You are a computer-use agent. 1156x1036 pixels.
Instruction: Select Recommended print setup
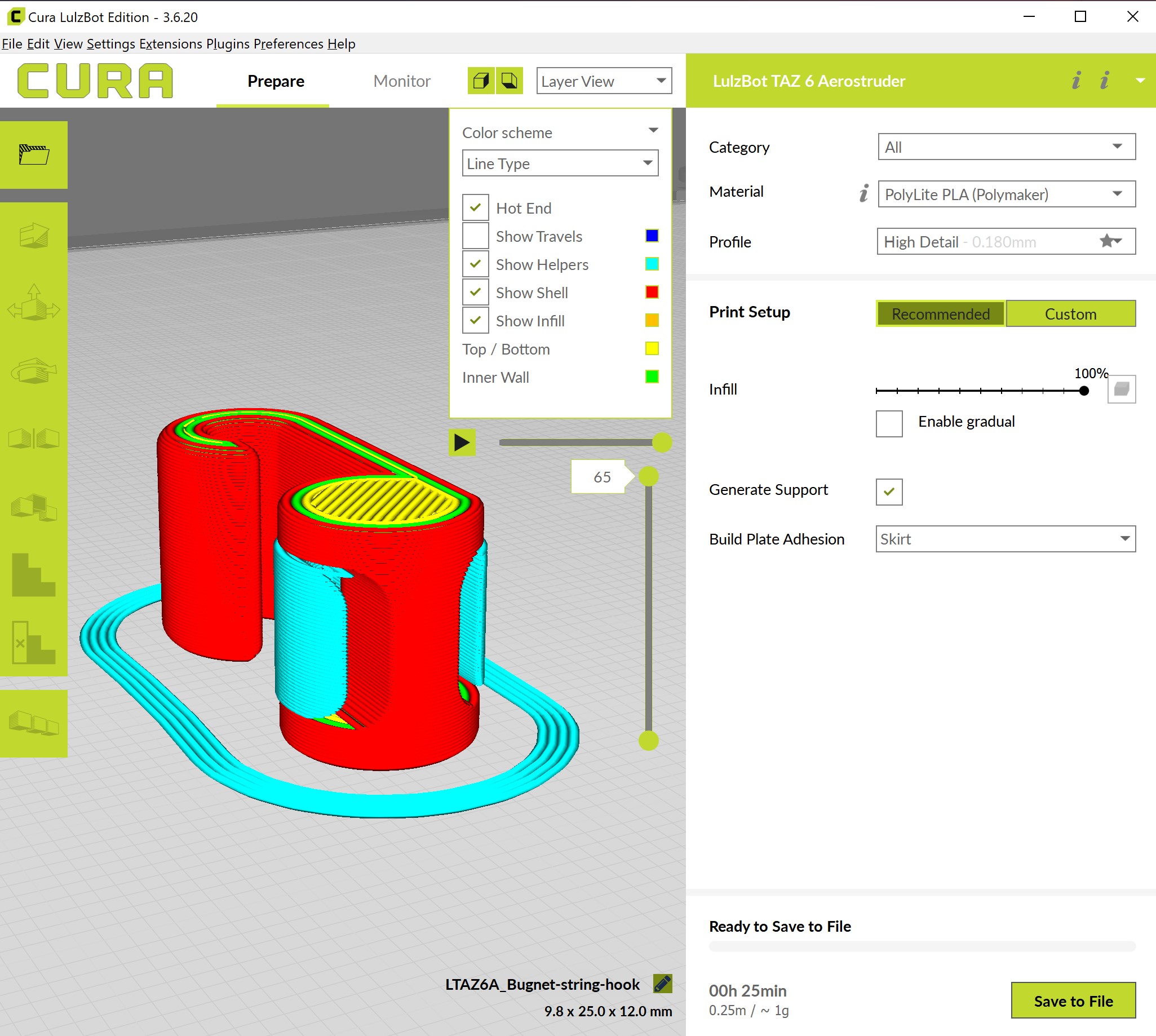[940, 313]
